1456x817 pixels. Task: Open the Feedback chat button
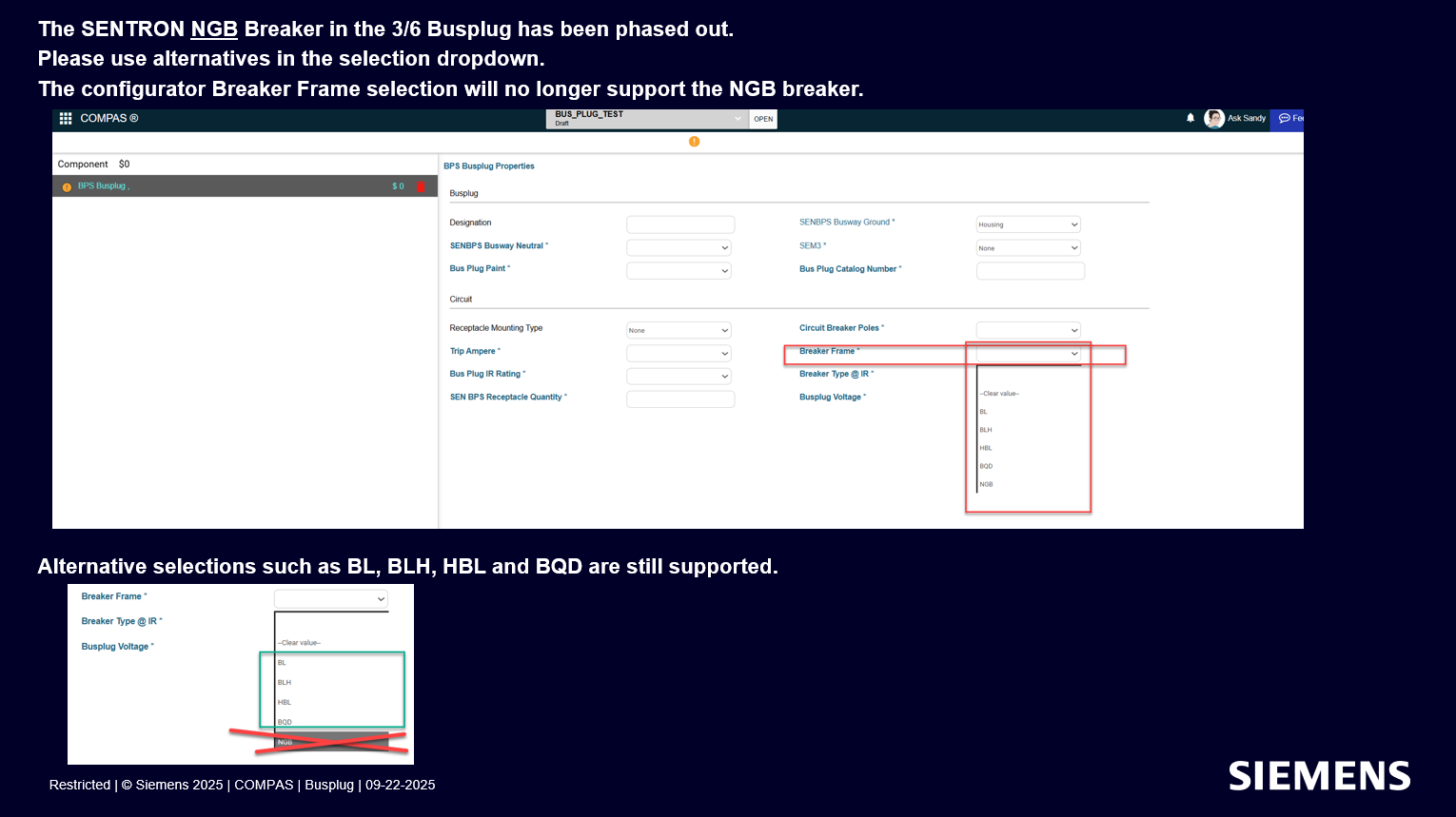(x=1289, y=119)
